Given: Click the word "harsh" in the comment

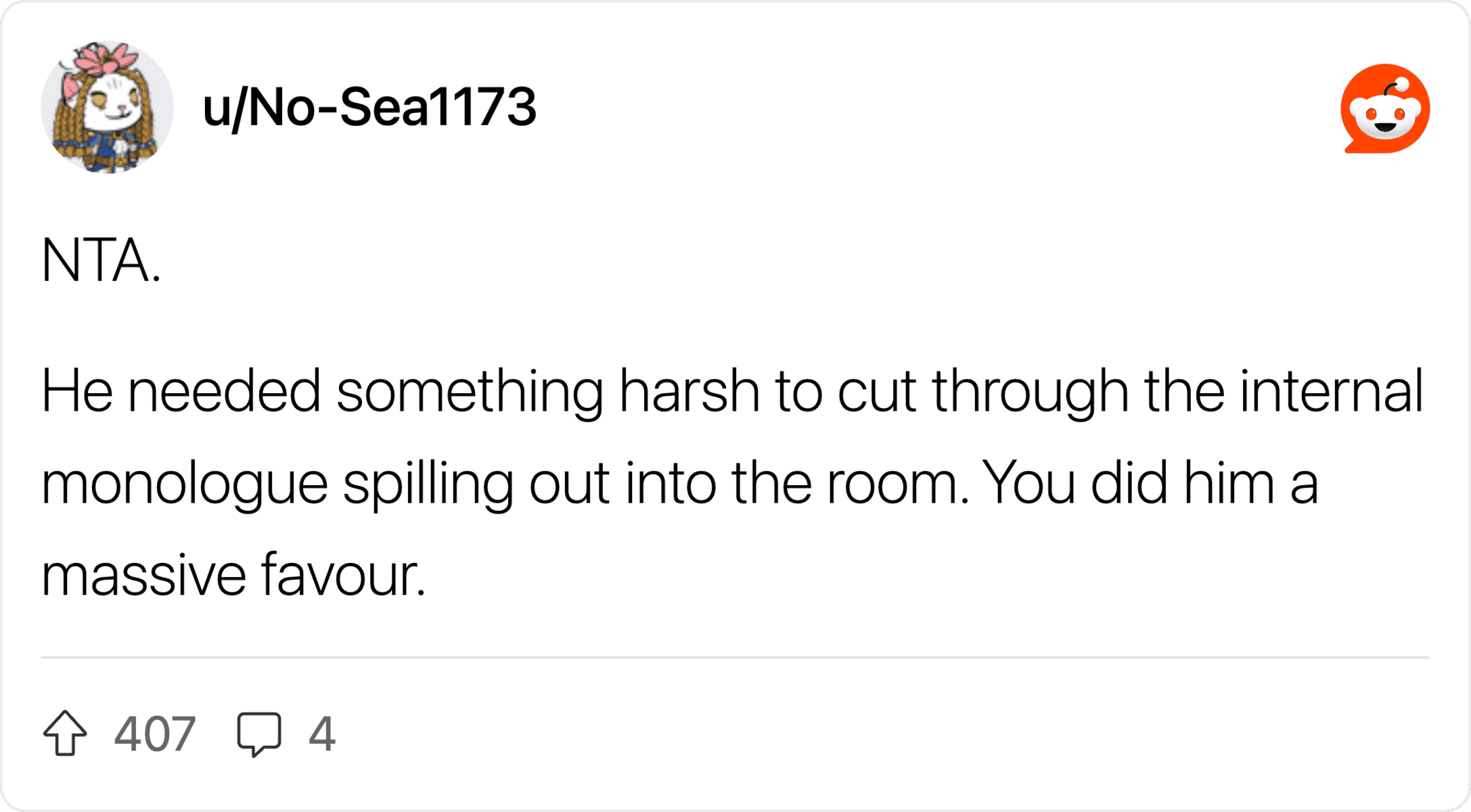Looking at the screenshot, I should click(689, 391).
